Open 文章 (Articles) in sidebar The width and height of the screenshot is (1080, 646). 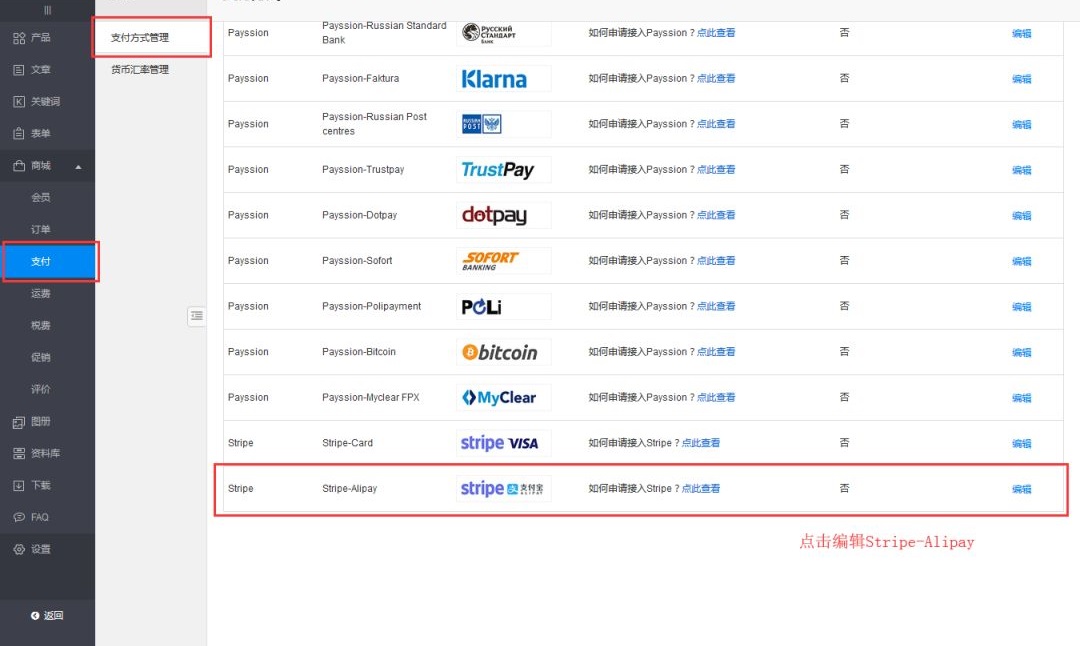point(19,70)
